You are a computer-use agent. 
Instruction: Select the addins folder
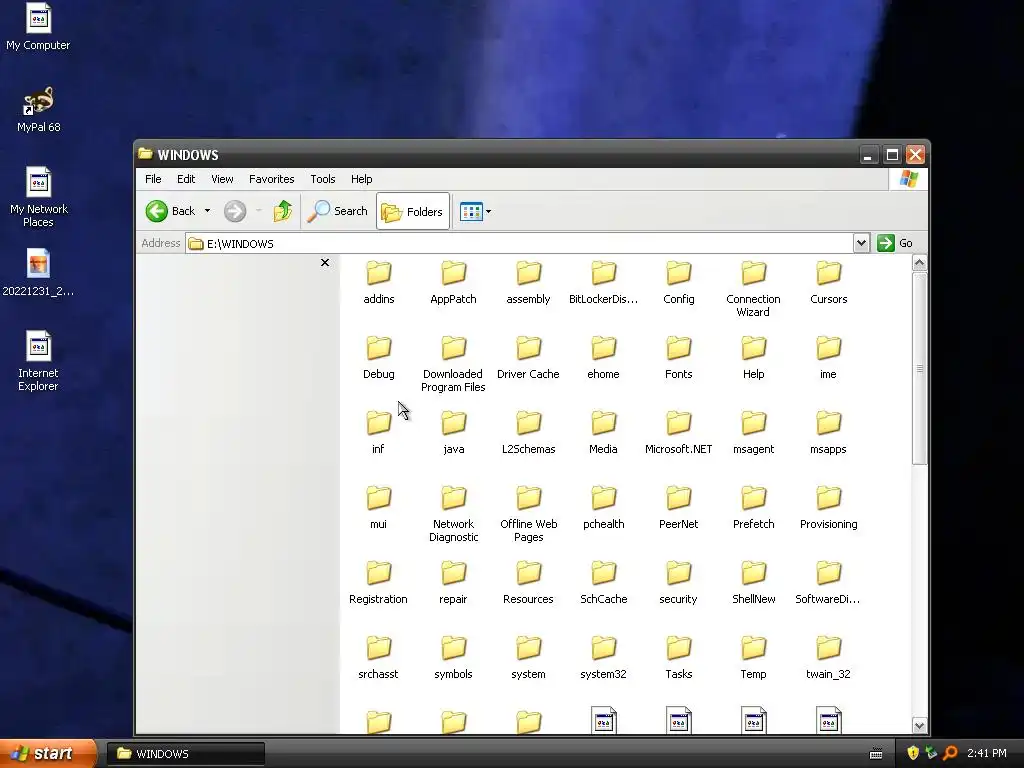point(379,283)
